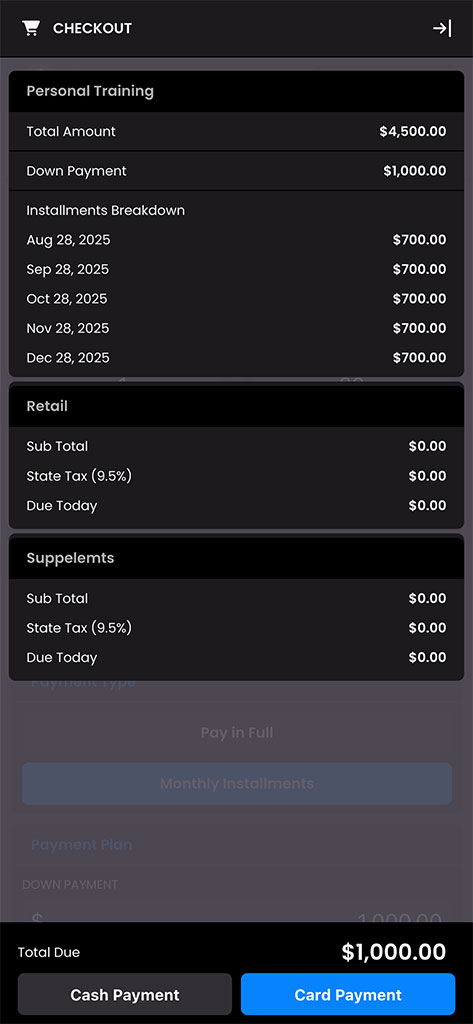The height and width of the screenshot is (1024, 473).
Task: Select the Personal Training section header
Action: [236, 91]
